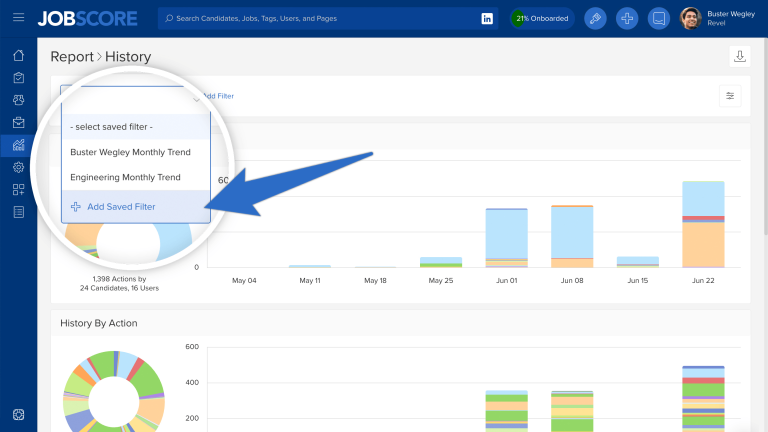
Task: Open the apps grid-plus sidebar icon
Action: coord(19,190)
